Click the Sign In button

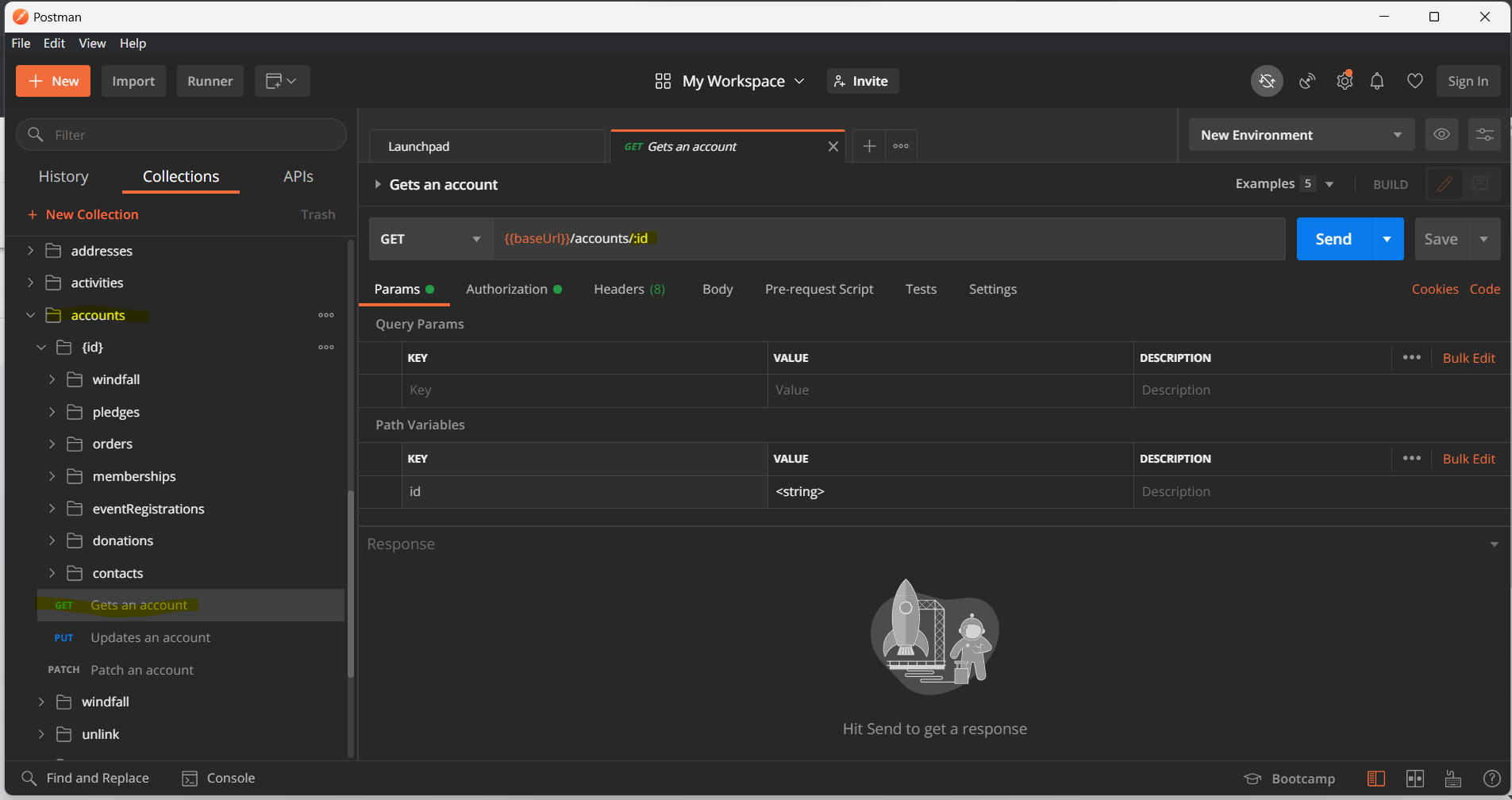pyautogui.click(x=1468, y=81)
